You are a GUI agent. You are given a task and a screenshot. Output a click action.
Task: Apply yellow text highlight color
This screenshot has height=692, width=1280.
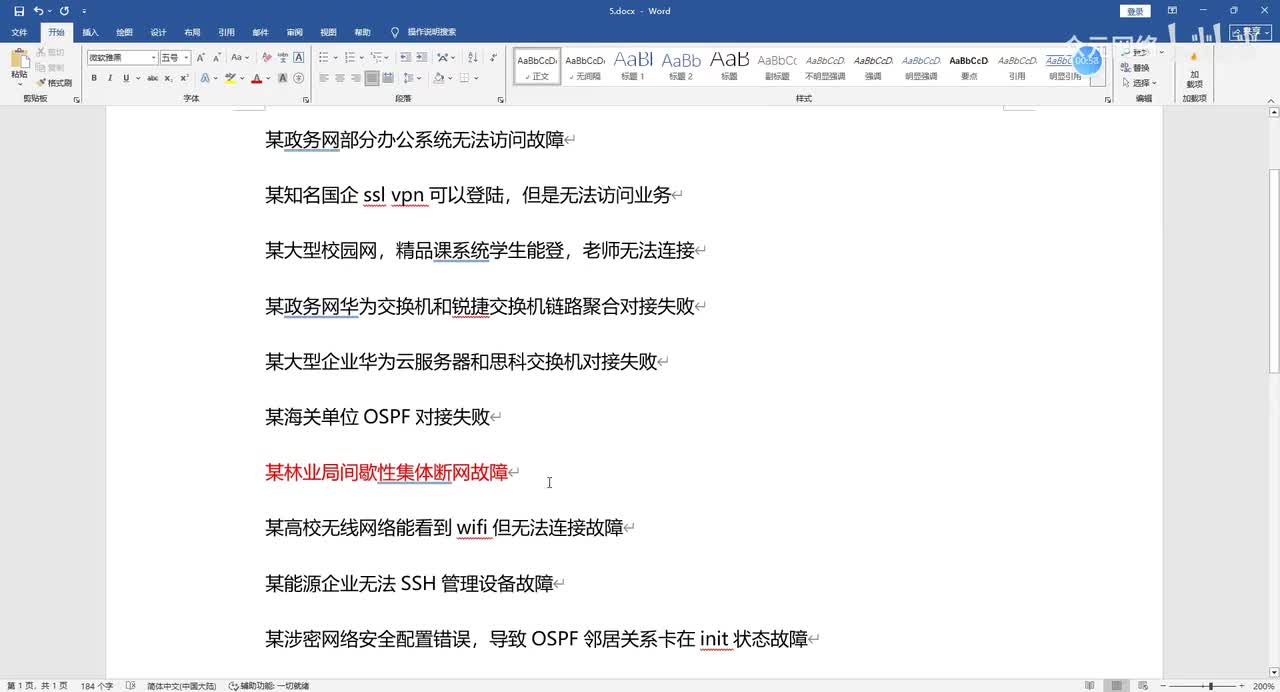pyautogui.click(x=230, y=78)
